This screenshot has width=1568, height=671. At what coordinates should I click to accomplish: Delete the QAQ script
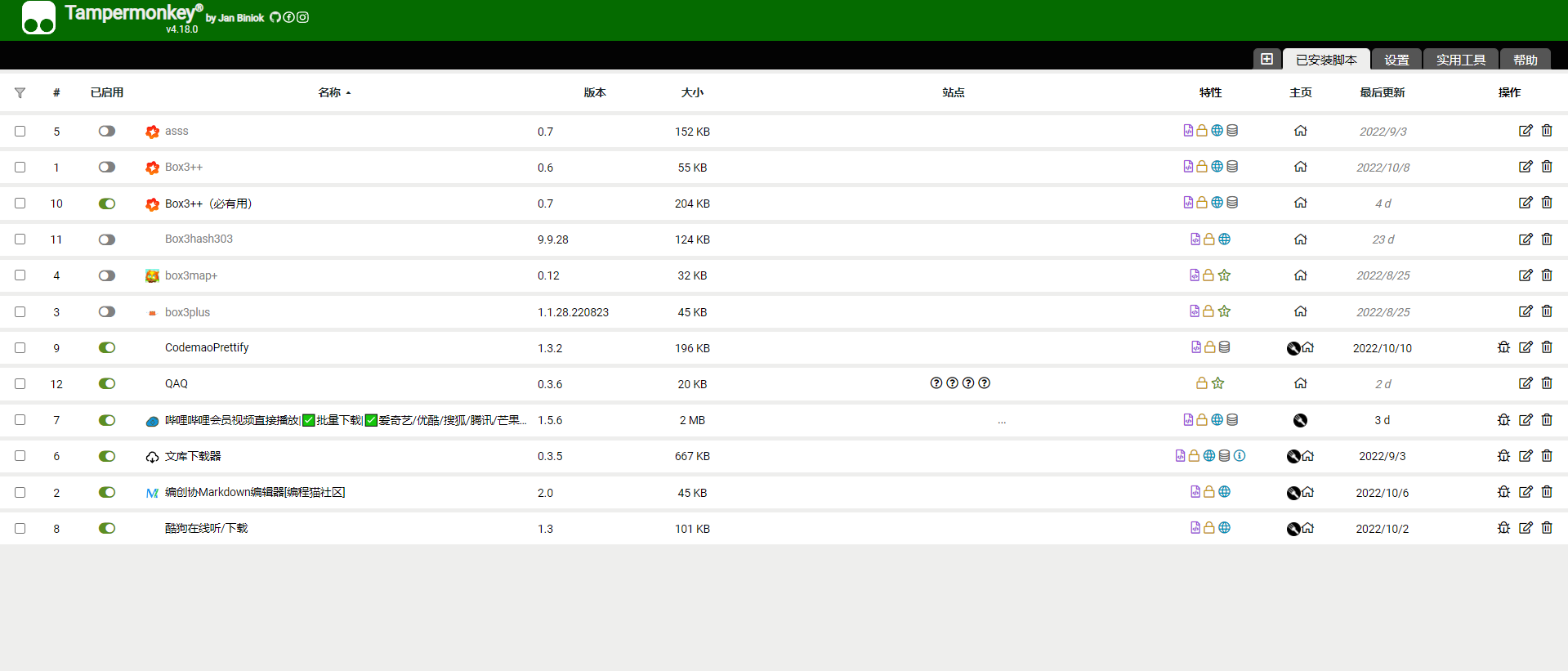tap(1547, 383)
